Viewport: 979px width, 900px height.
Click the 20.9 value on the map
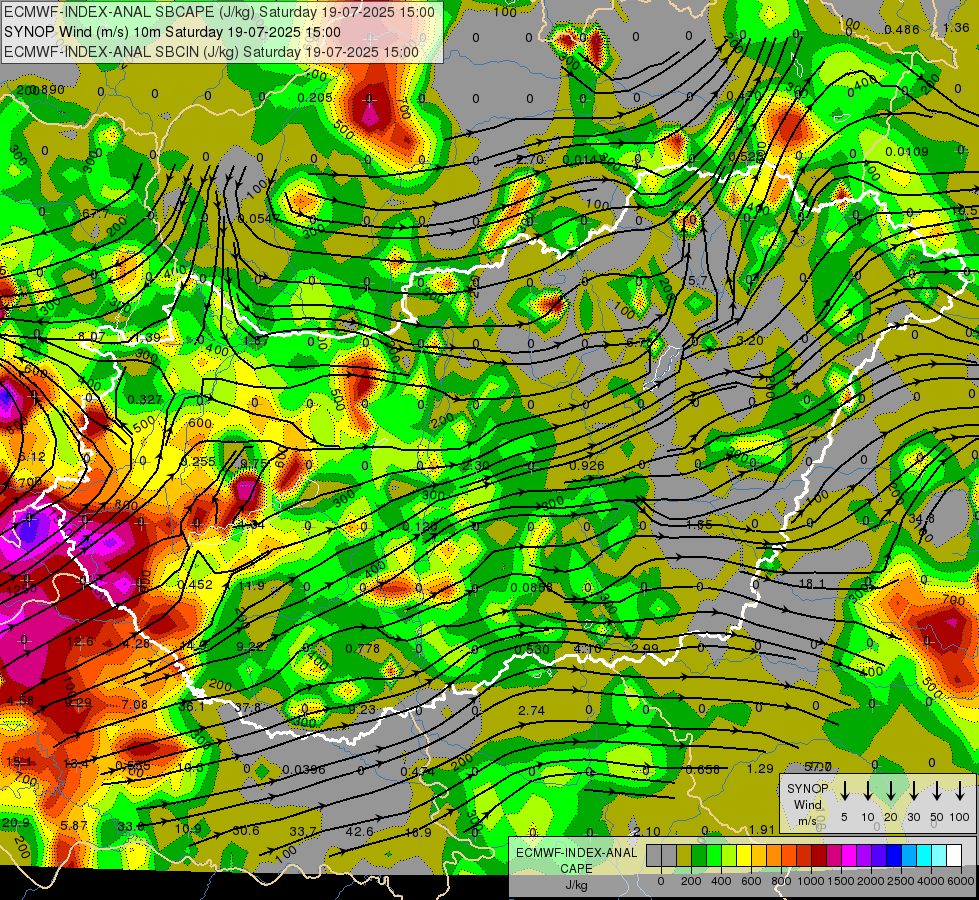click(15, 823)
